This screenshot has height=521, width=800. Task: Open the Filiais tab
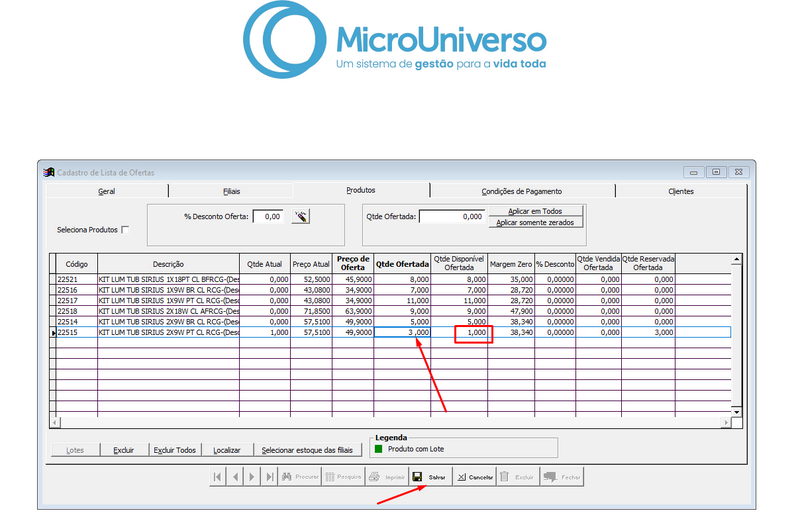tap(231, 191)
